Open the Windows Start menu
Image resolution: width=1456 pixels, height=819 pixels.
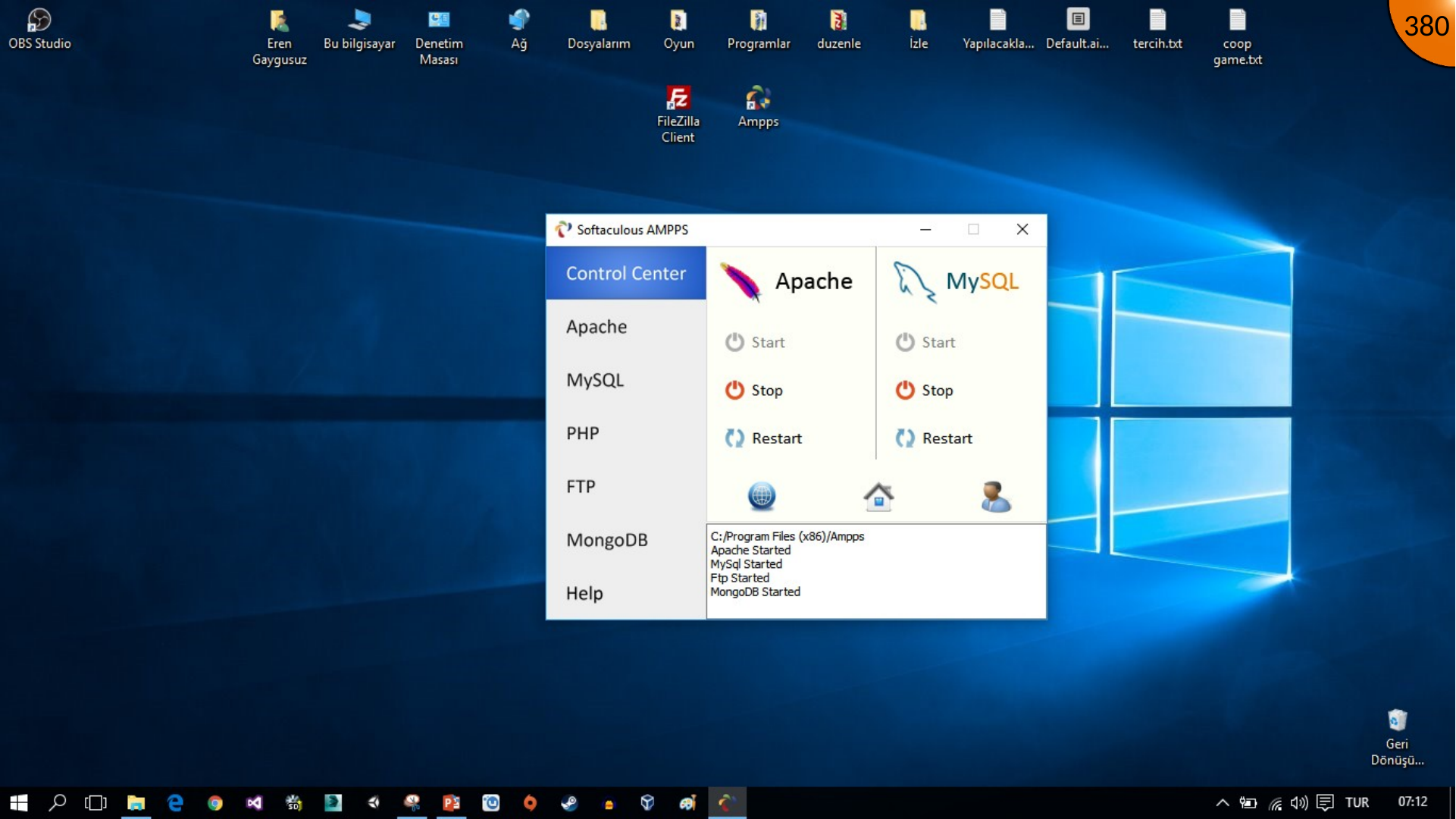pos(19,802)
